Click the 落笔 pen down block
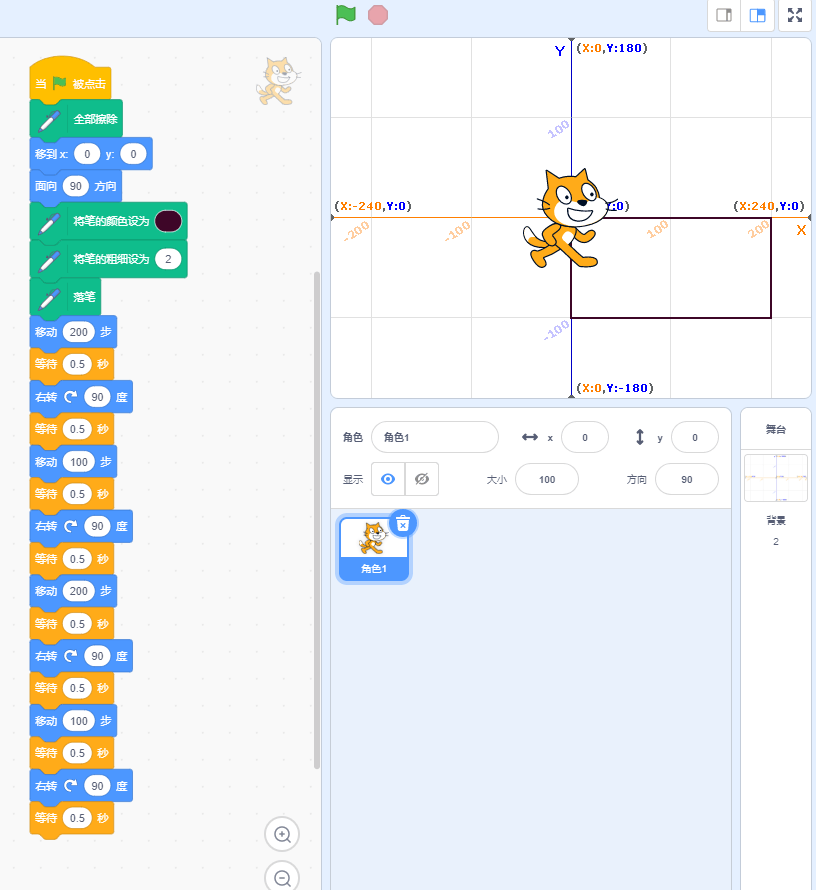 [65, 297]
